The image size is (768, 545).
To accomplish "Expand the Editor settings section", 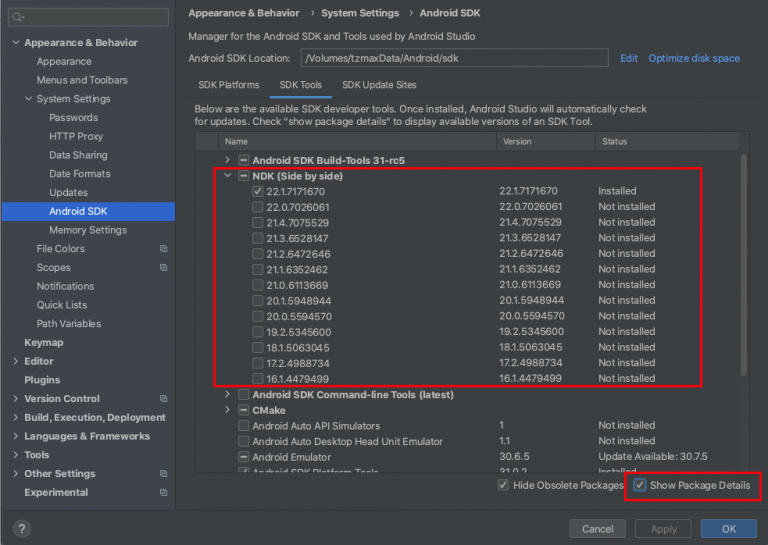I will pos(15,361).
